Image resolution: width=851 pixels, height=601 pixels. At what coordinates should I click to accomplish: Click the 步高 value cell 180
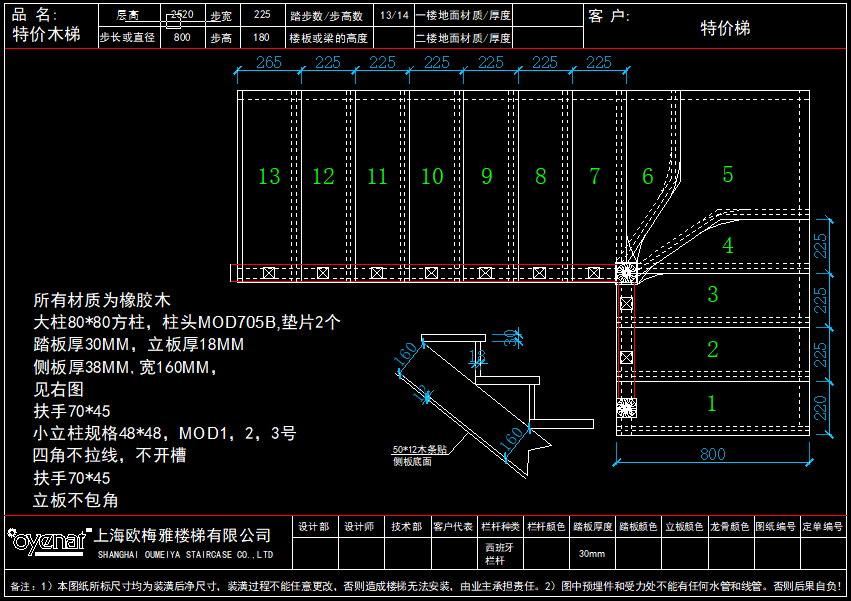coord(262,37)
